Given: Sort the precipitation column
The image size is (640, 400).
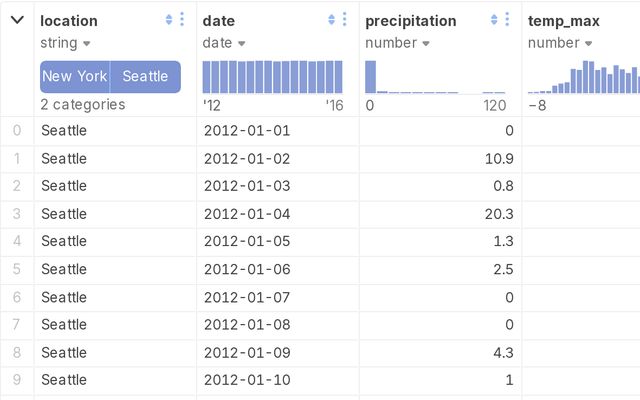Looking at the screenshot, I should [495, 20].
